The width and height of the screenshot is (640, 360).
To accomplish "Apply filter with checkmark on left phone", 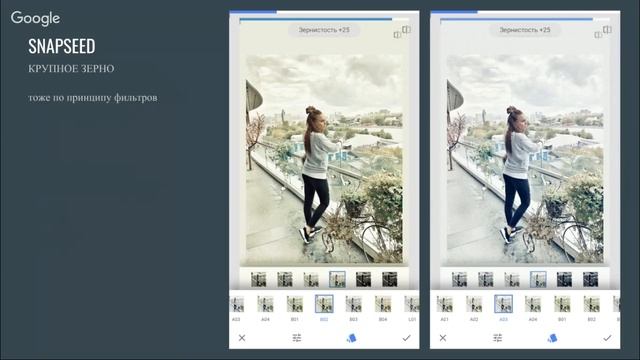I will 406,338.
